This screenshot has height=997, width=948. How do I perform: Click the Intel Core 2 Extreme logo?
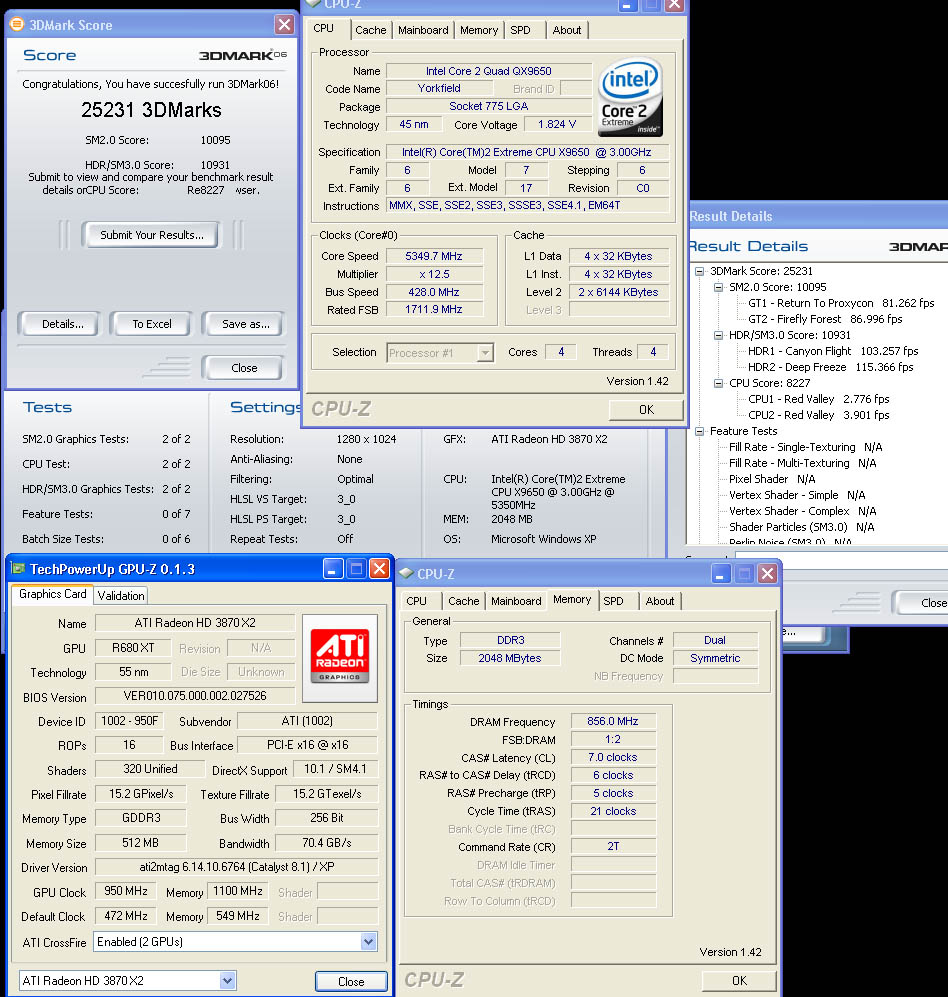(630, 97)
